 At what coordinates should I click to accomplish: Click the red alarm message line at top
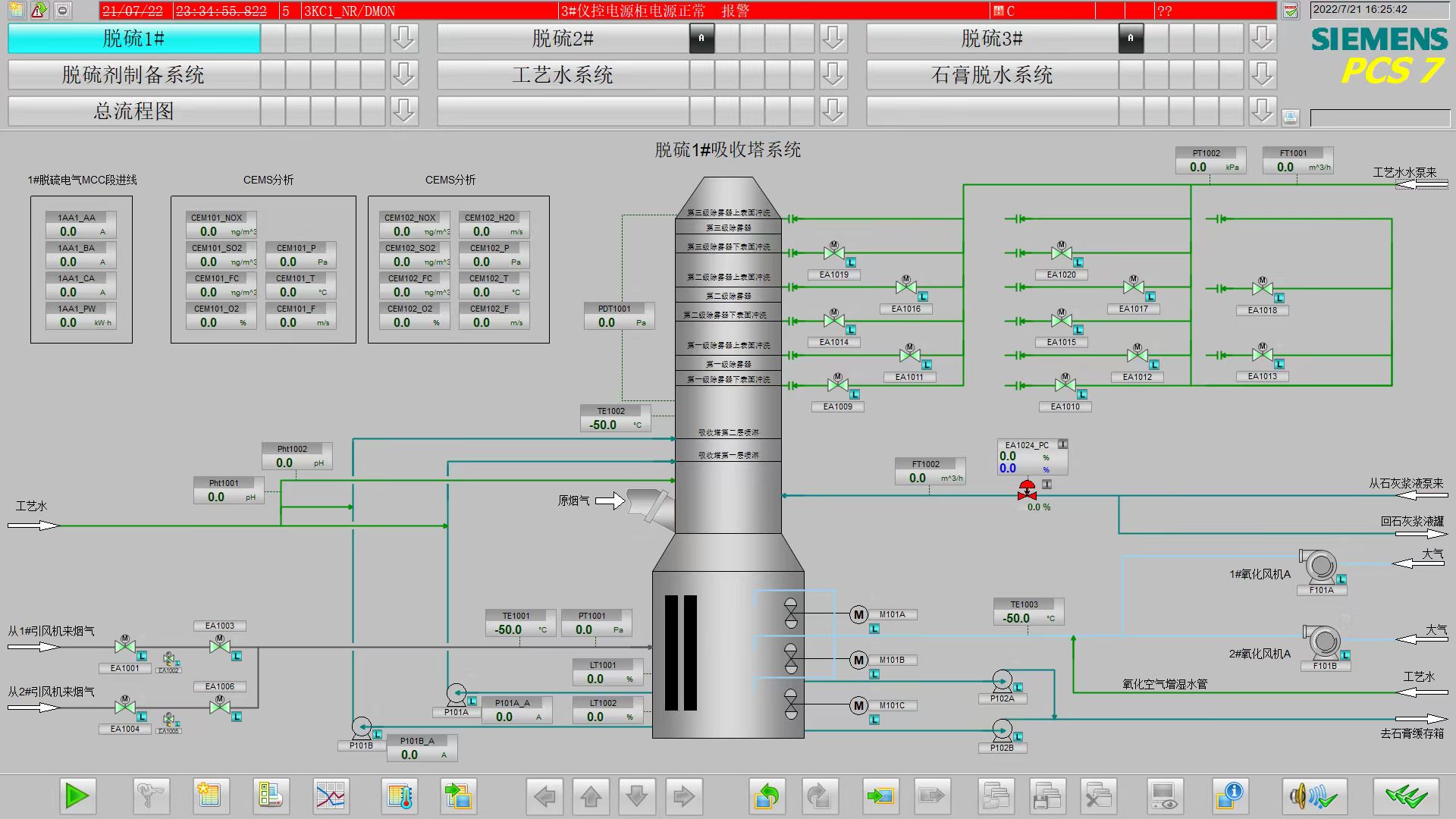click(688, 11)
